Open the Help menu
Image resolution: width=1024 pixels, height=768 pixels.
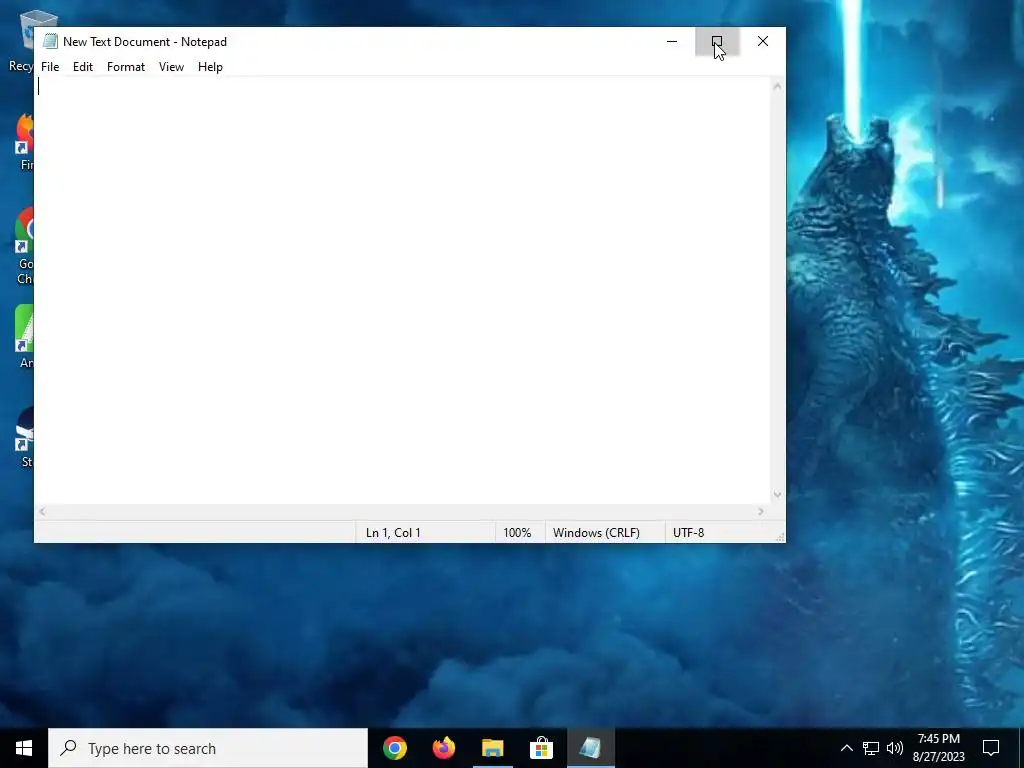click(x=210, y=67)
